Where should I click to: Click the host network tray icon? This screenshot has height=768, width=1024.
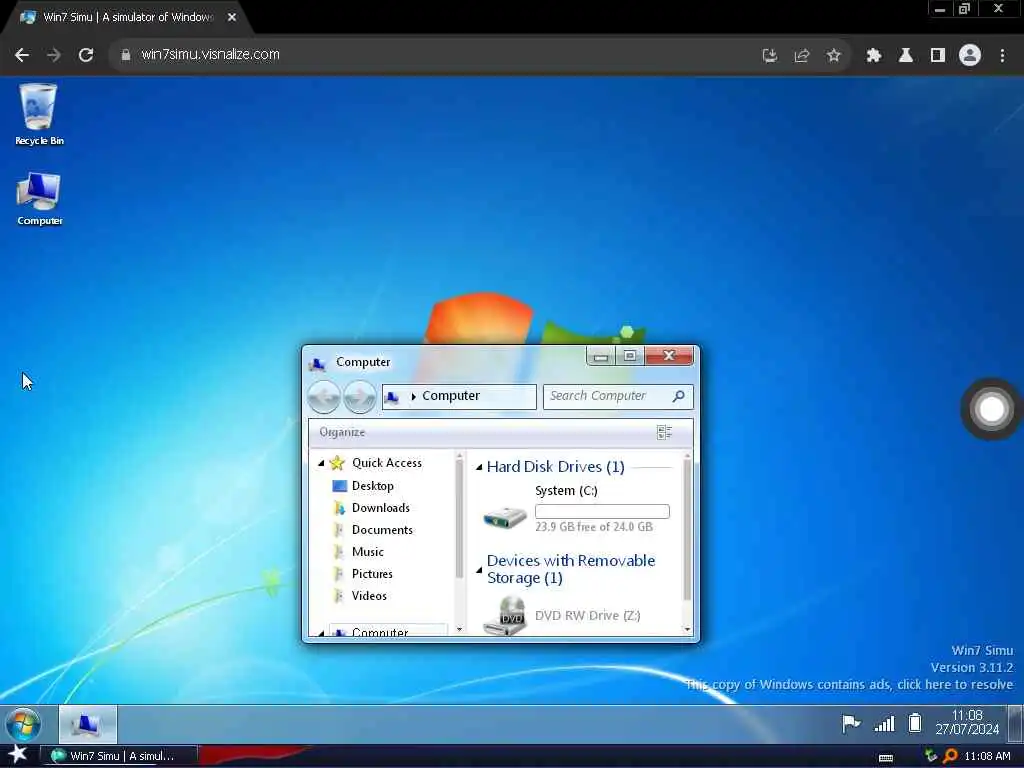tap(930, 756)
